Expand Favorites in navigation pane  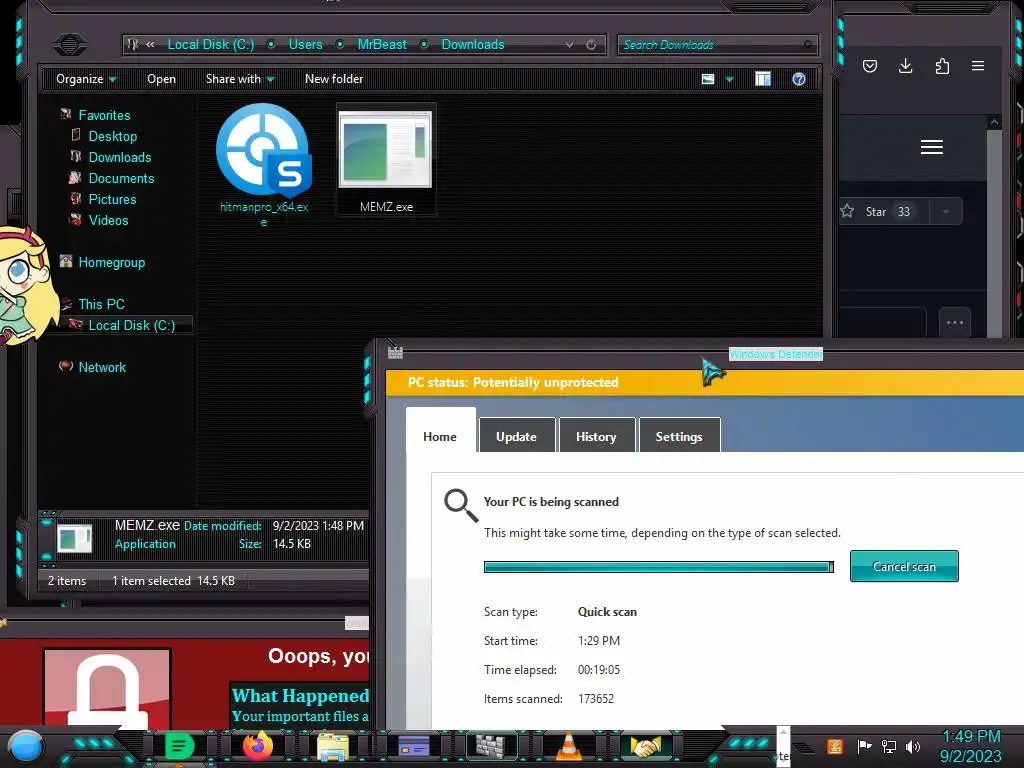104,116
